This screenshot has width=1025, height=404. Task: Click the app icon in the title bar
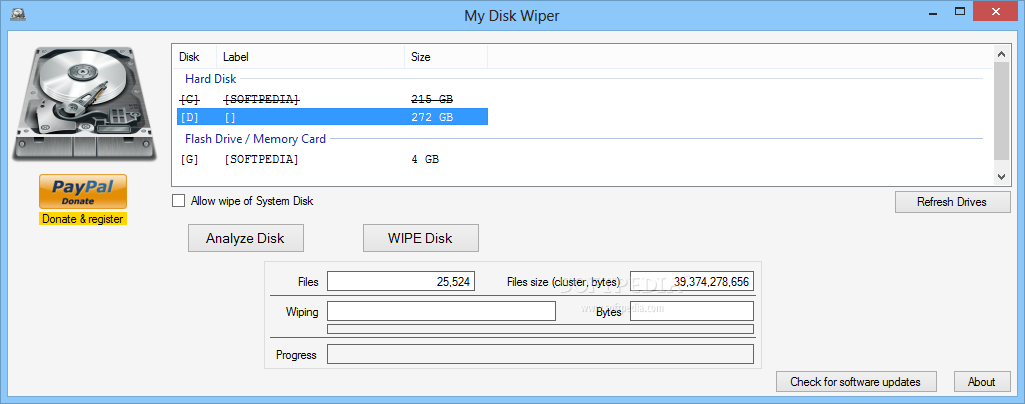pos(18,14)
